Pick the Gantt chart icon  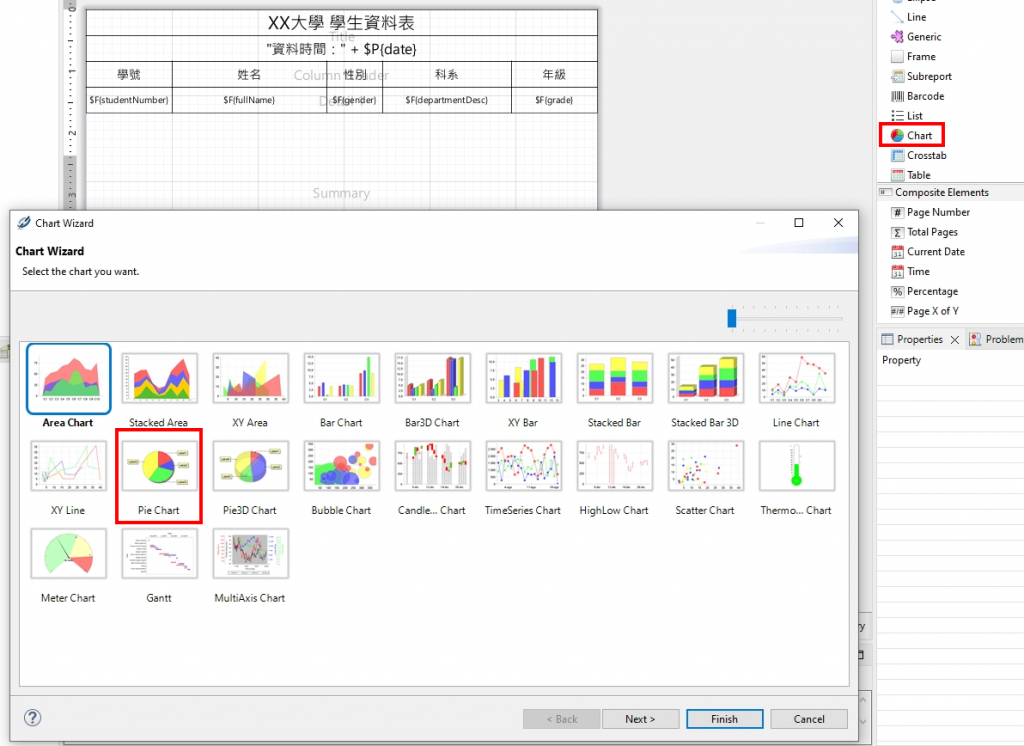coord(159,553)
